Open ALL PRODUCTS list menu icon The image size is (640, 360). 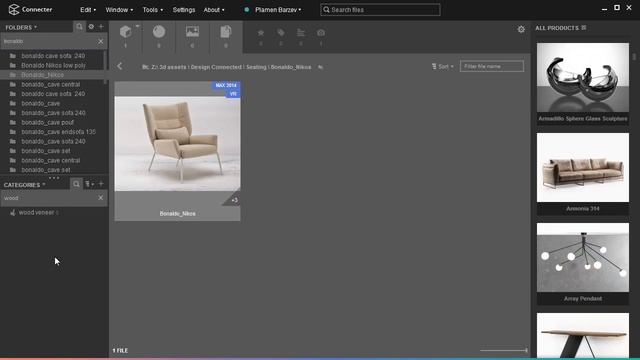point(584,27)
